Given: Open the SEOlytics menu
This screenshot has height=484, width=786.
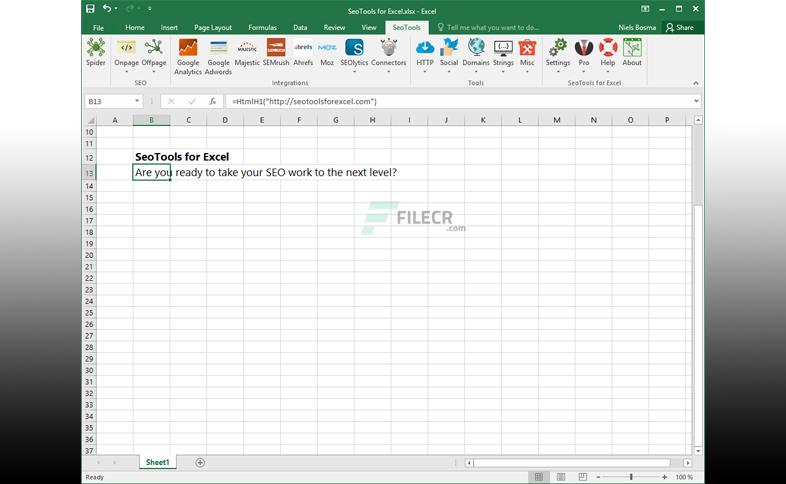Looking at the screenshot, I should click(354, 56).
